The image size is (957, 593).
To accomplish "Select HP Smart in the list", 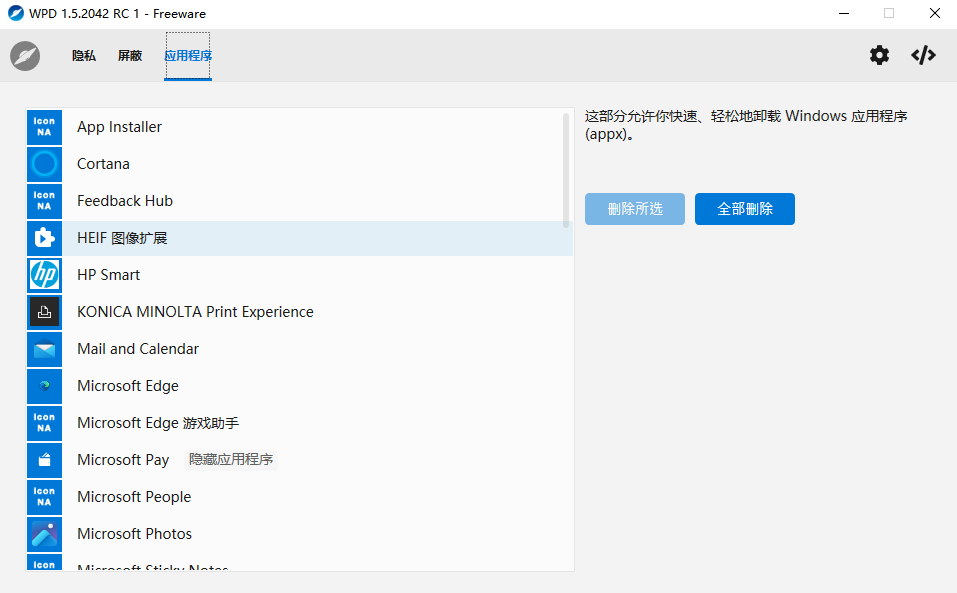I will point(299,275).
